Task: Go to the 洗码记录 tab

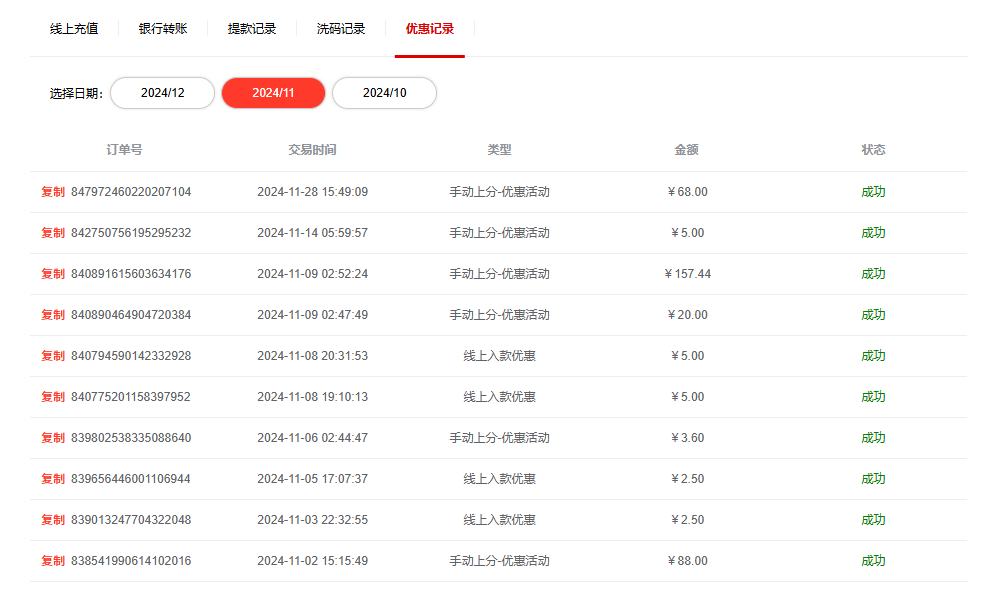Action: 341,29
